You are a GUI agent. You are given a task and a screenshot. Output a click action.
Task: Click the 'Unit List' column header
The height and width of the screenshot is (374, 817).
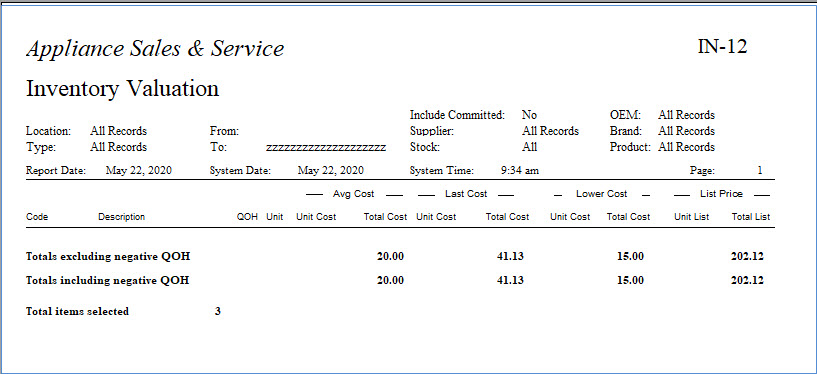click(691, 217)
